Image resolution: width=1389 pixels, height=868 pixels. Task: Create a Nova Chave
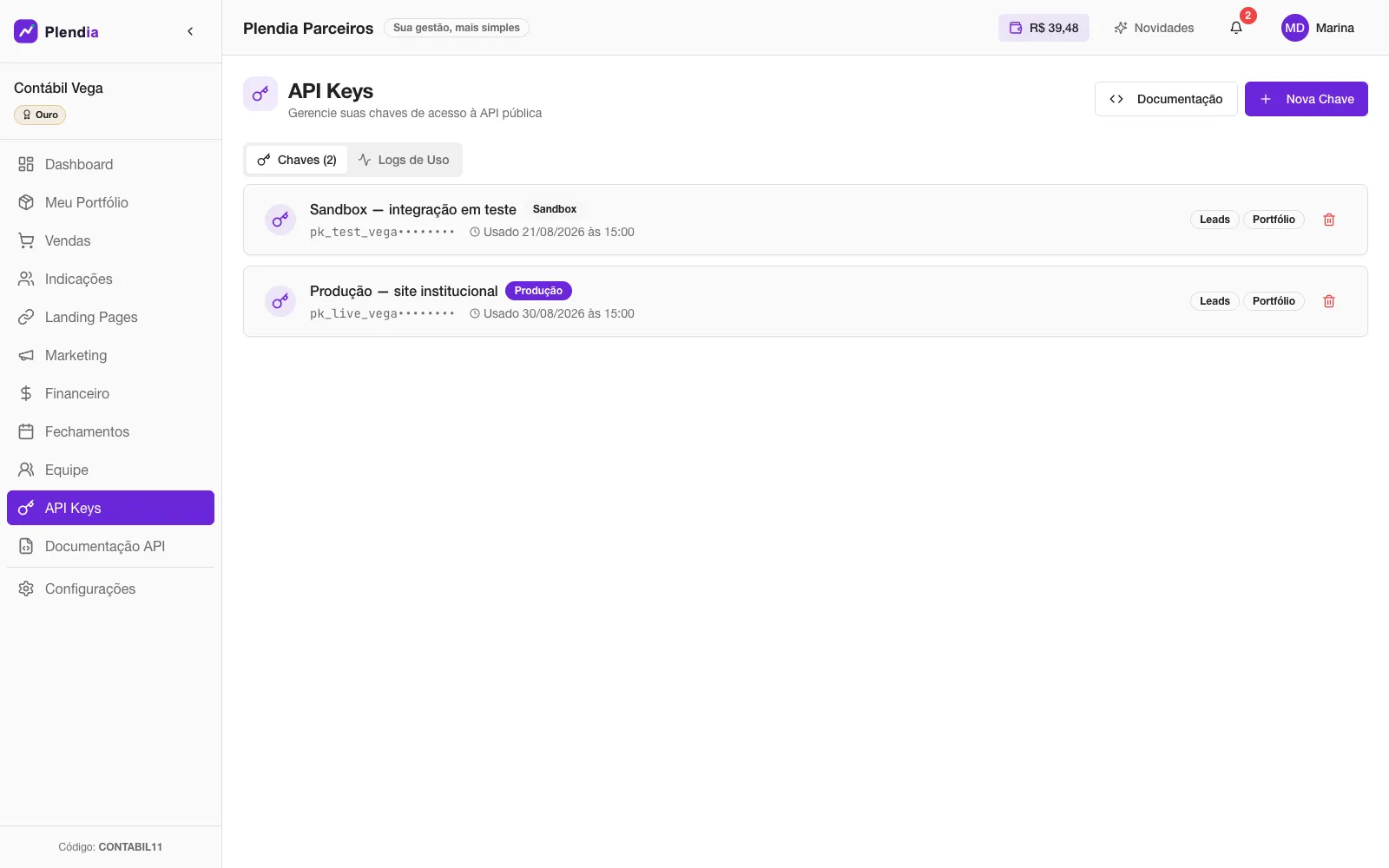(1307, 99)
